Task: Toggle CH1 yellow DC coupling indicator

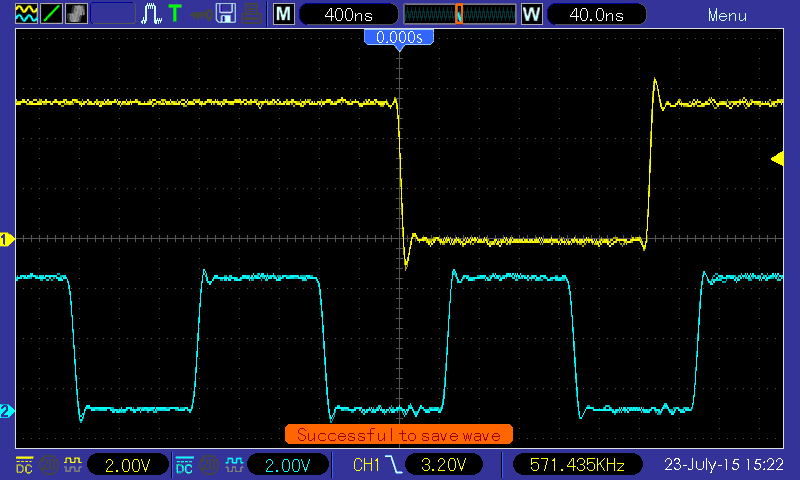Action: point(22,464)
